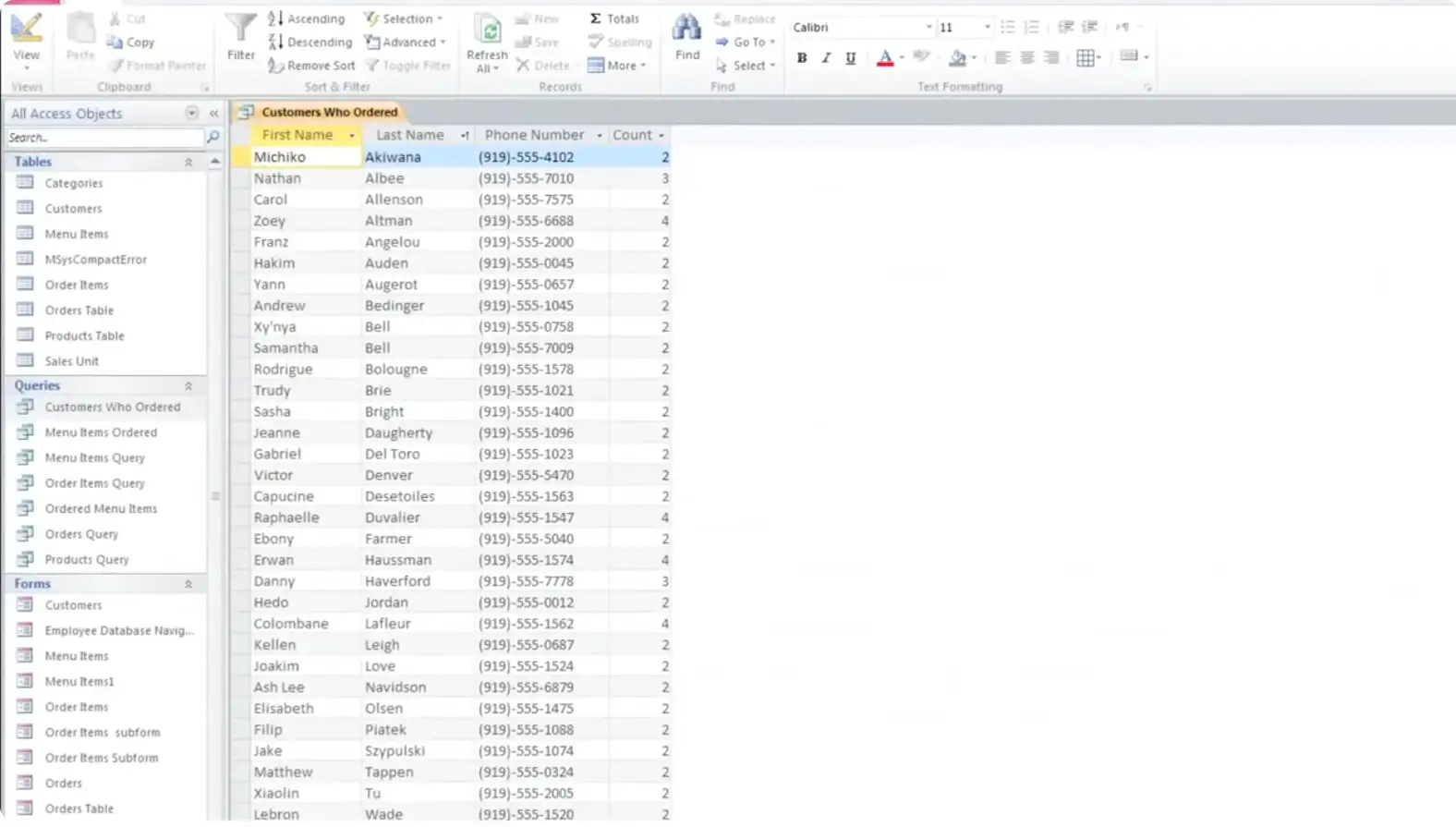Click the Find binoculars icon

[x=686, y=30]
